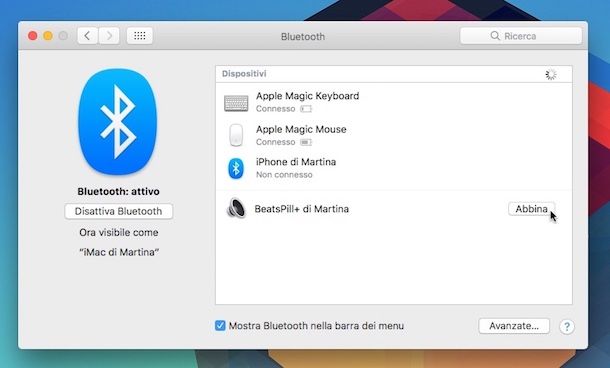
Task: Select the iPhone di Martina device row
Action: (394, 168)
